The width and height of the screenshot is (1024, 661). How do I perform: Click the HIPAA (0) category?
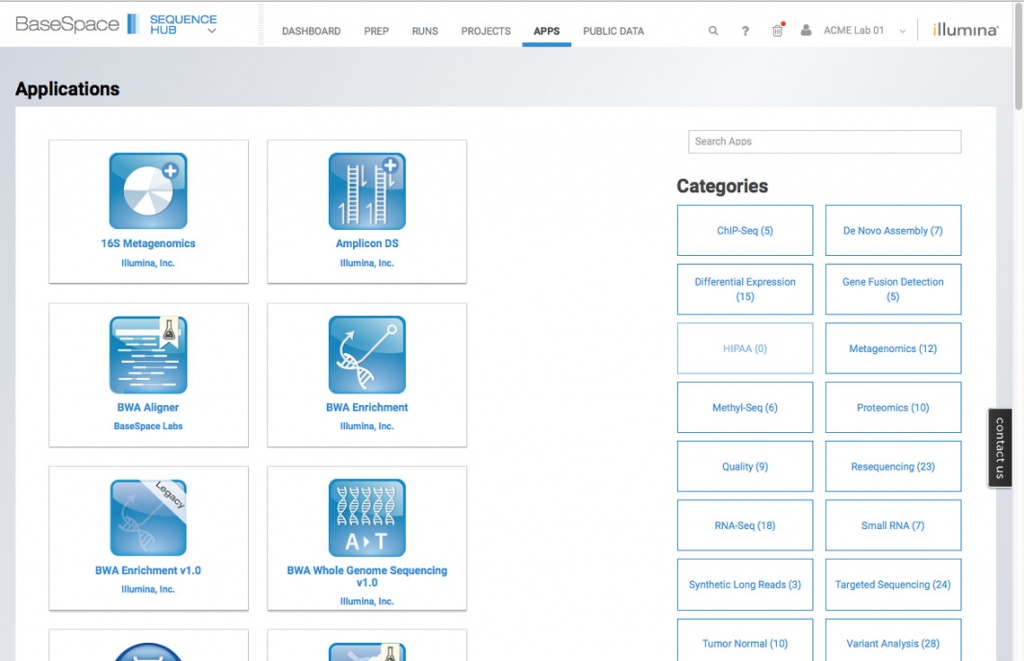tap(745, 348)
